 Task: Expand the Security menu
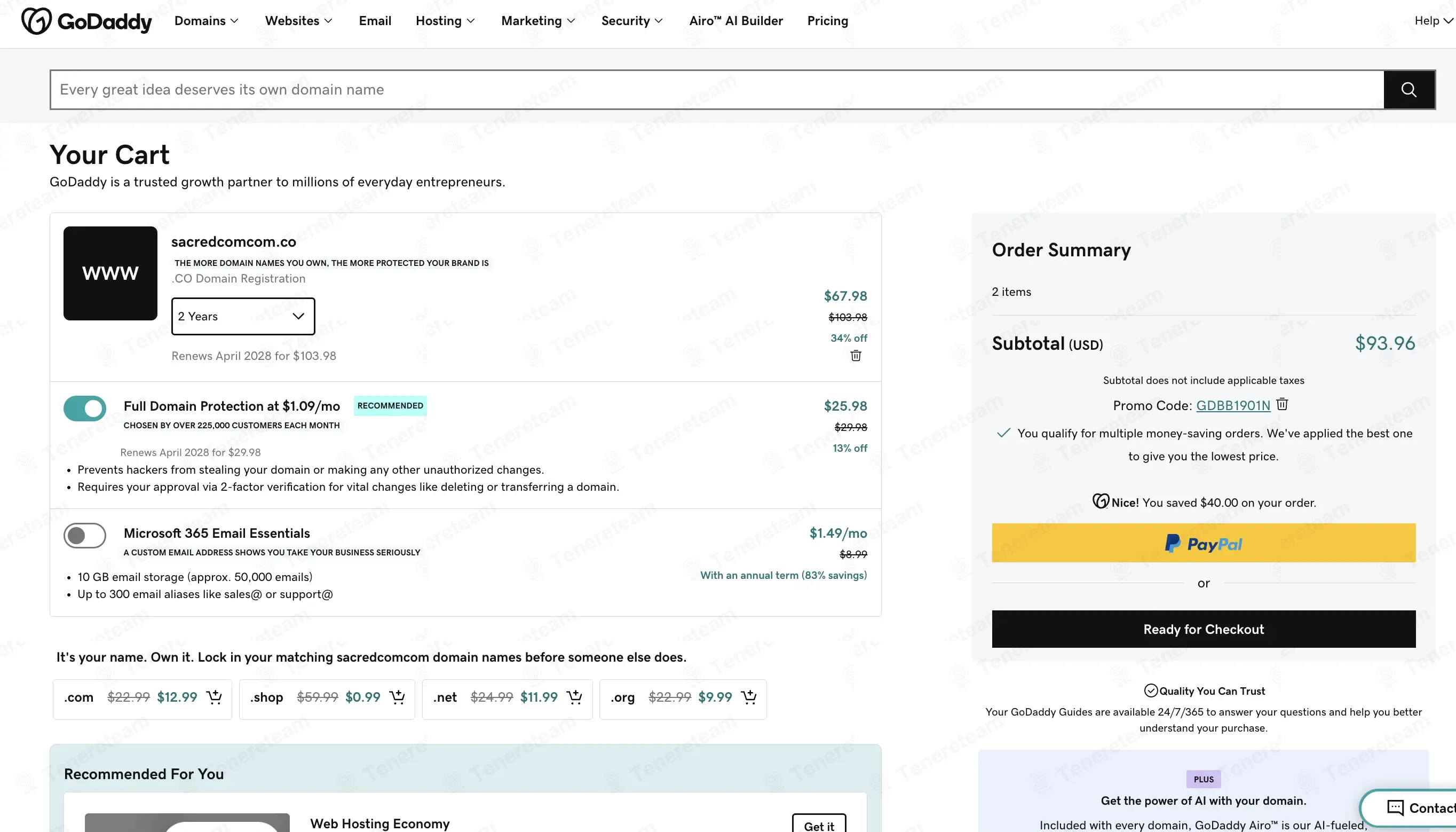coord(632,21)
